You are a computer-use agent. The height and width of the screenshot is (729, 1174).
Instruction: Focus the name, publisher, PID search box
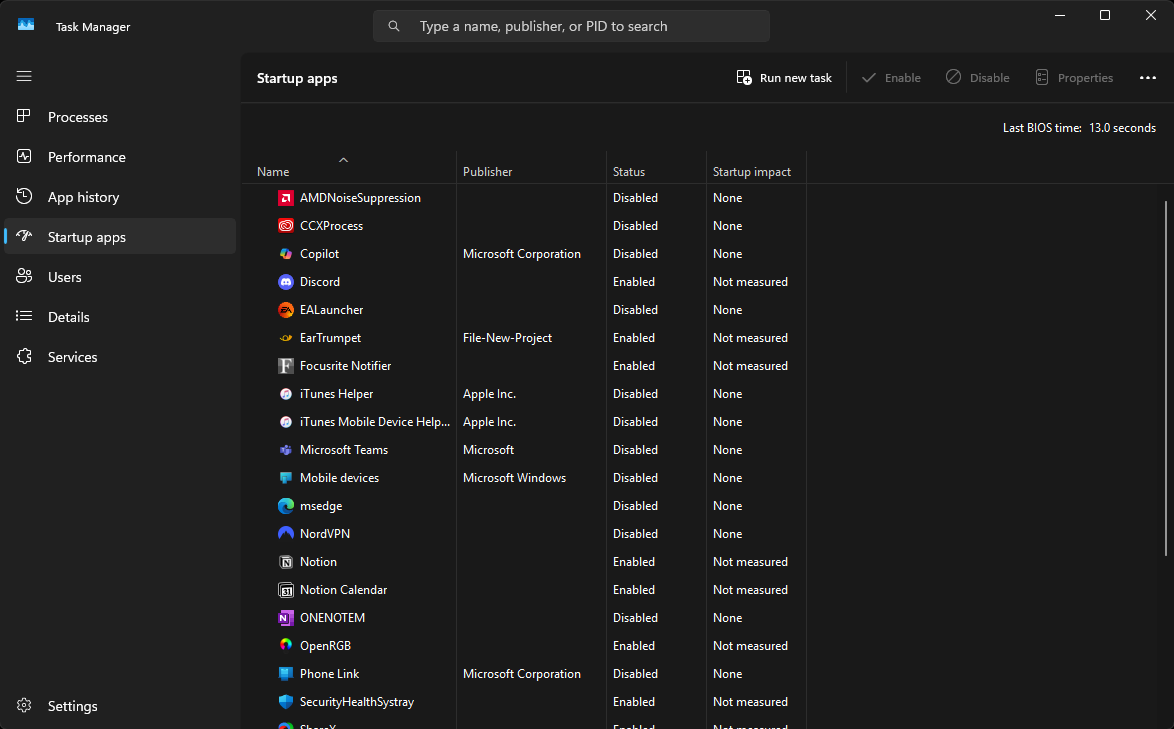[571, 26]
